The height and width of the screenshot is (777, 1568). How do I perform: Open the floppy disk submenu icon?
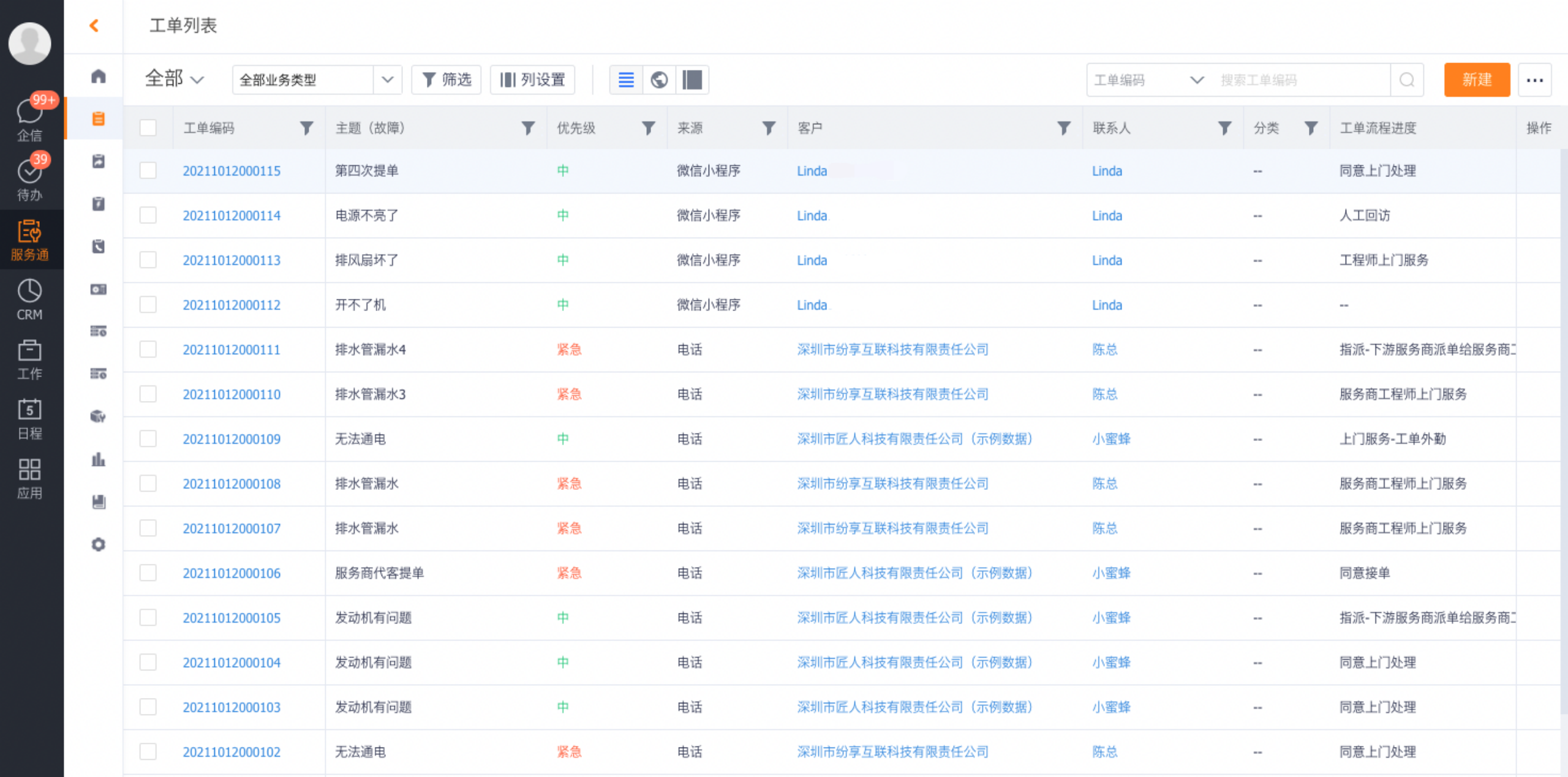[98, 502]
